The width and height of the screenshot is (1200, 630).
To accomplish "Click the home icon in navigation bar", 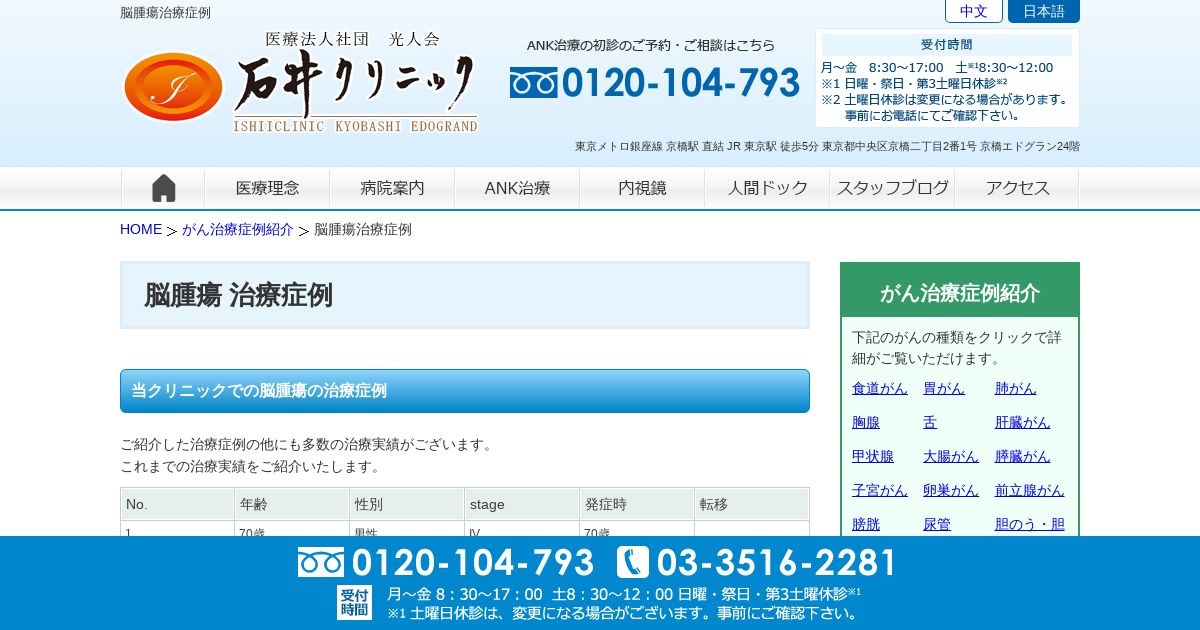I will click(x=163, y=188).
